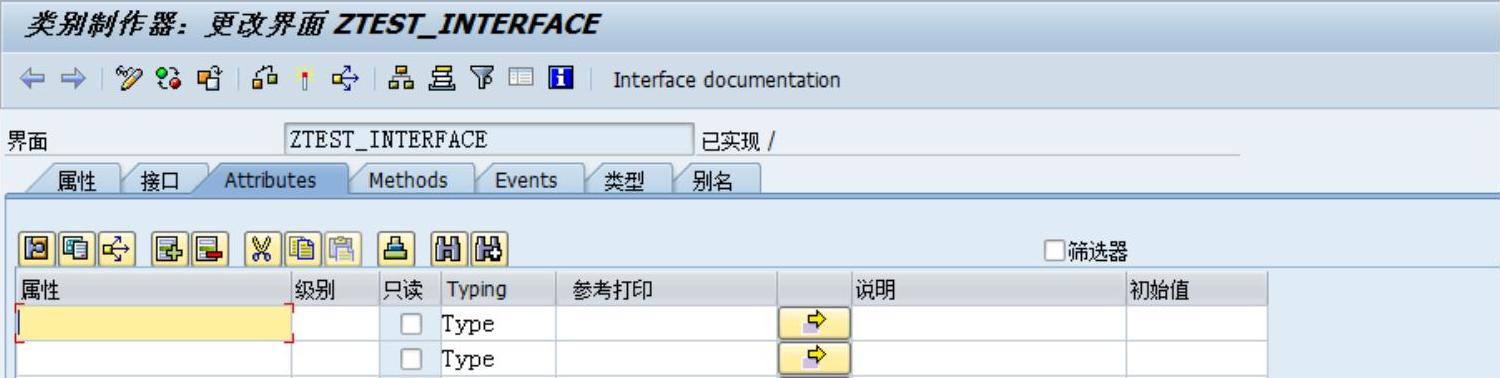This screenshot has height=378, width=1500.
Task: Click the 说明 column header
Action: [x=989, y=290]
